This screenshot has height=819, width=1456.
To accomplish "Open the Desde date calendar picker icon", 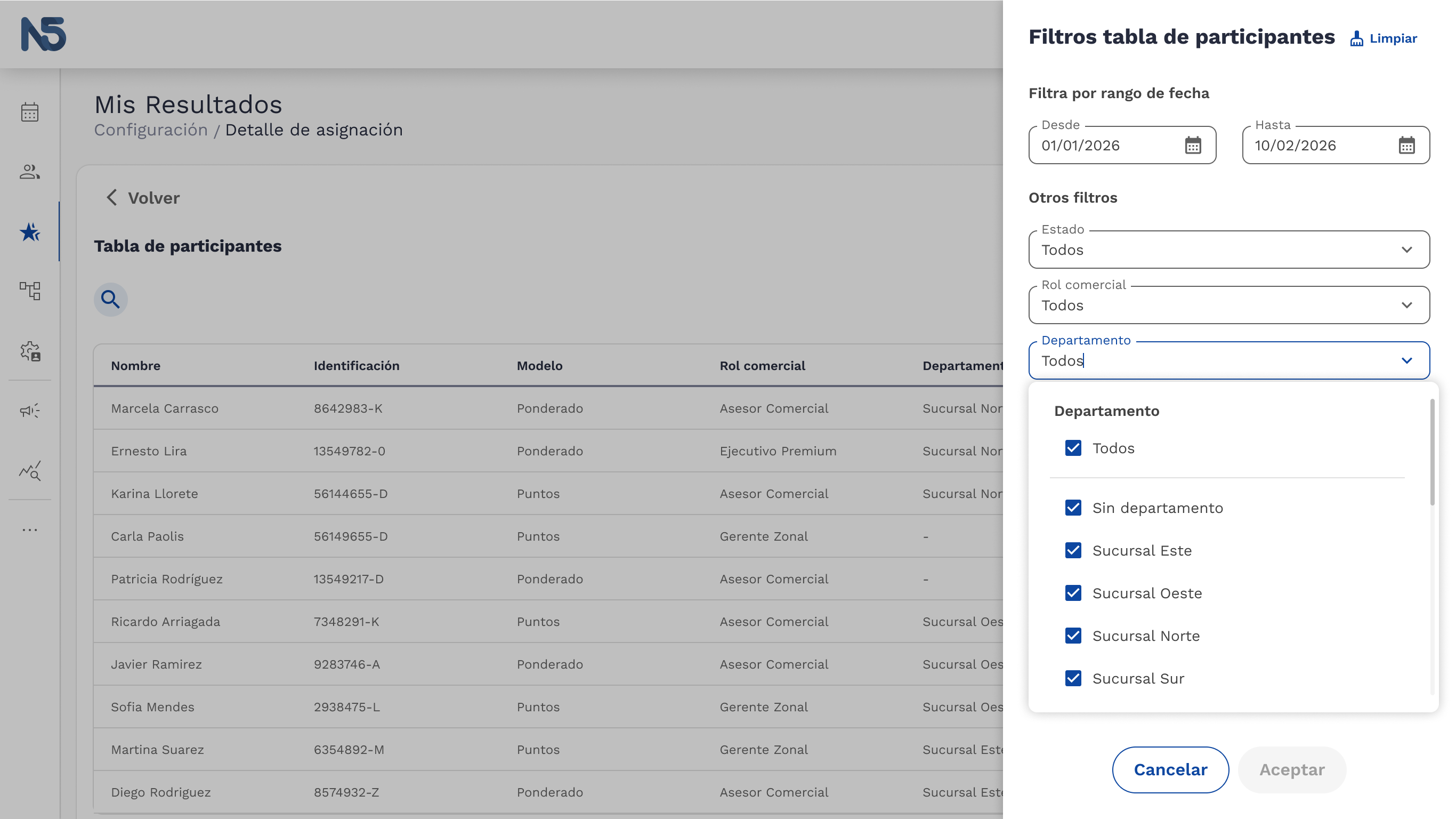I will [1193, 146].
